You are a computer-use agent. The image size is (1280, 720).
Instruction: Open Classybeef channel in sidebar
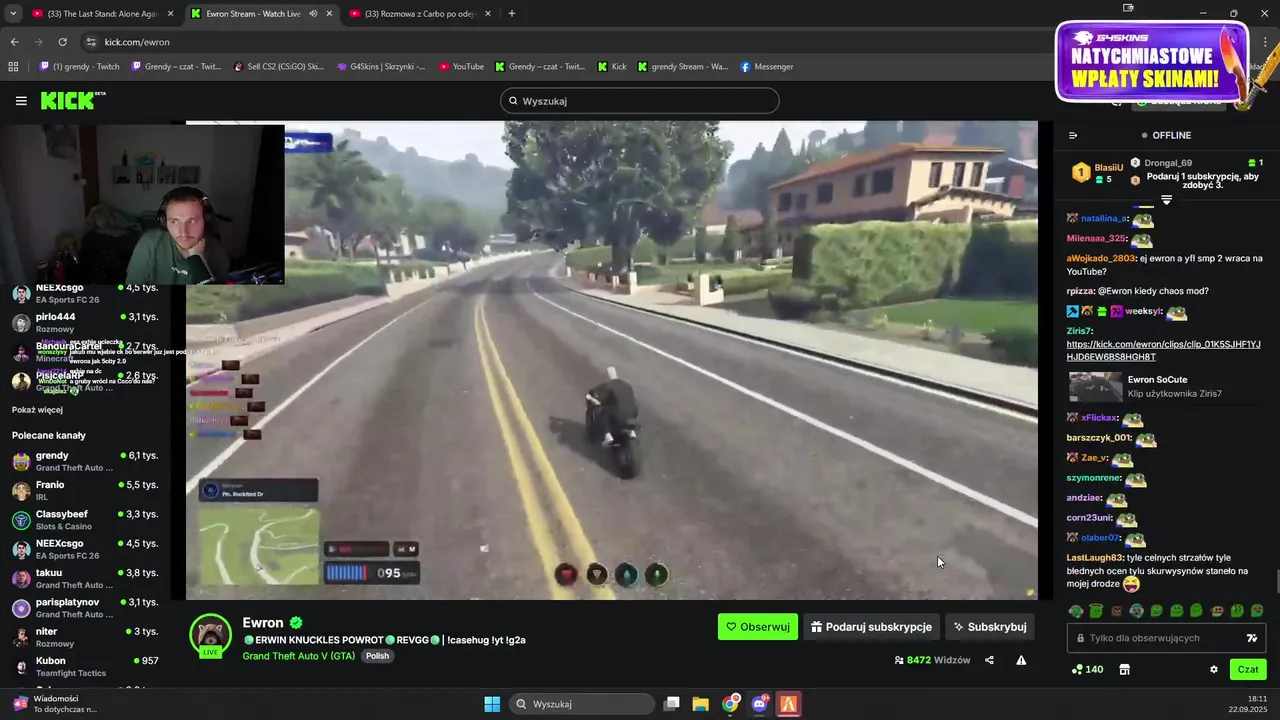click(85, 520)
